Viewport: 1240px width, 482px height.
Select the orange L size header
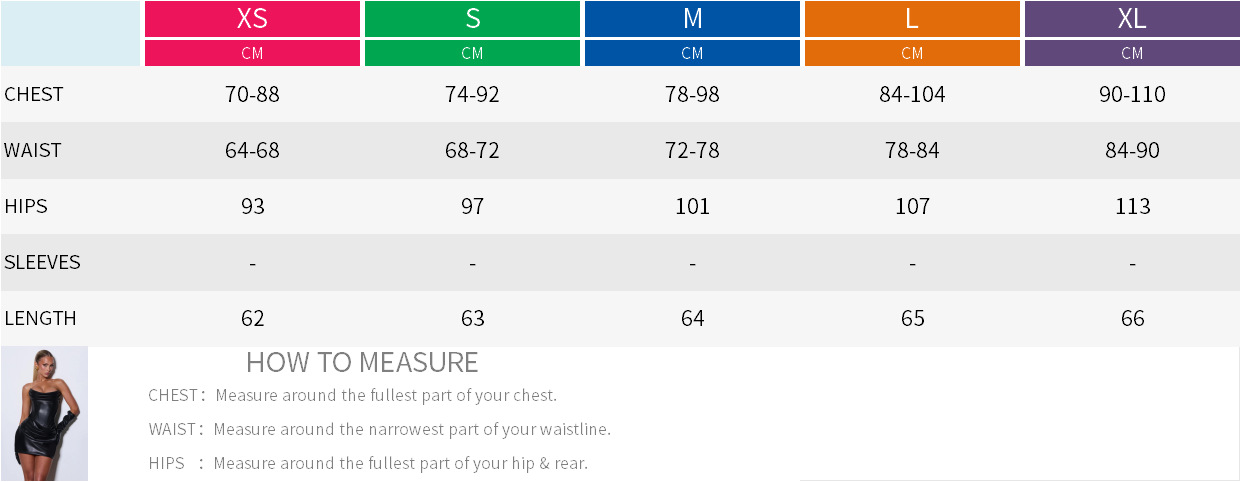[912, 19]
